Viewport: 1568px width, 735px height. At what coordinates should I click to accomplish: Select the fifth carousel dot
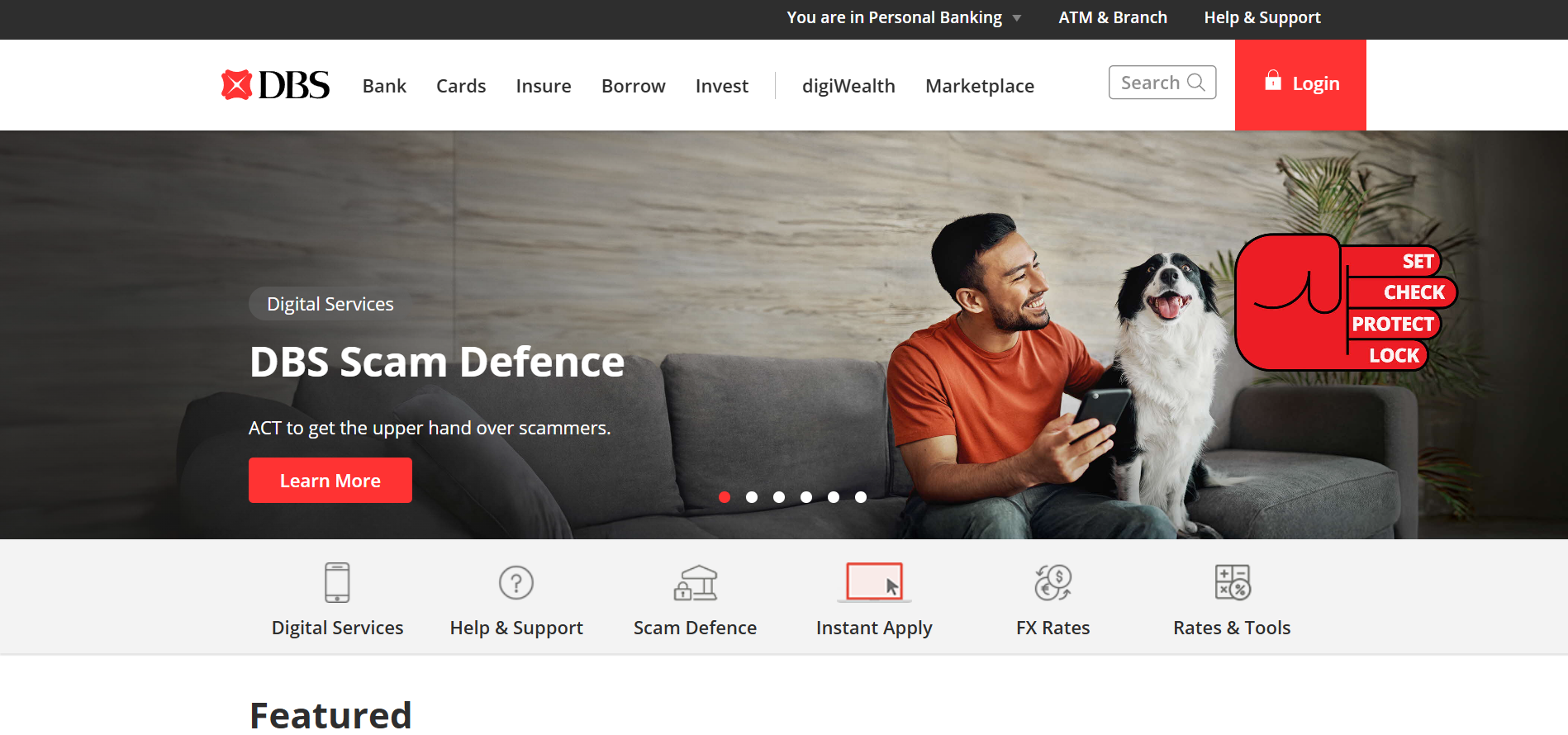[834, 497]
